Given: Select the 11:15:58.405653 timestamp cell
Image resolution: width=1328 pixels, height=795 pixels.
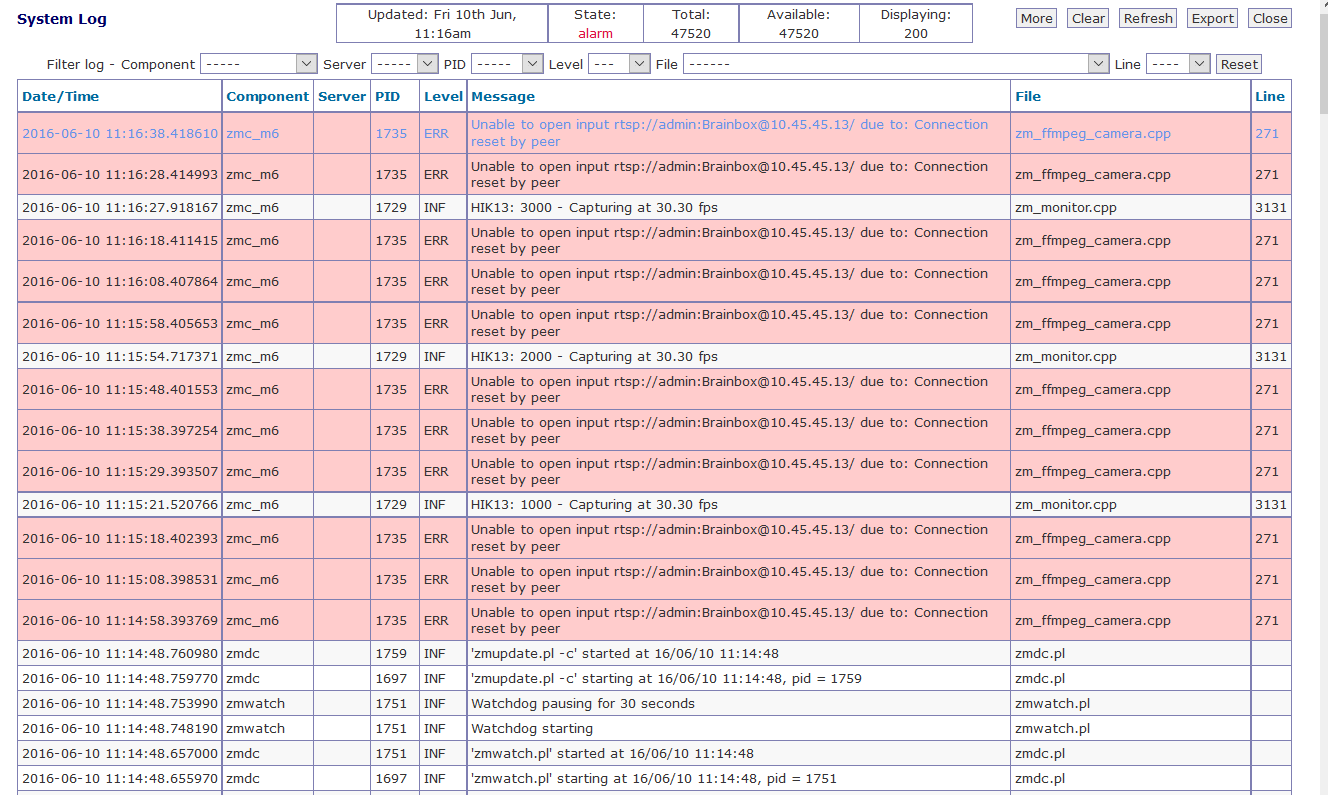Looking at the screenshot, I should (x=120, y=323).
